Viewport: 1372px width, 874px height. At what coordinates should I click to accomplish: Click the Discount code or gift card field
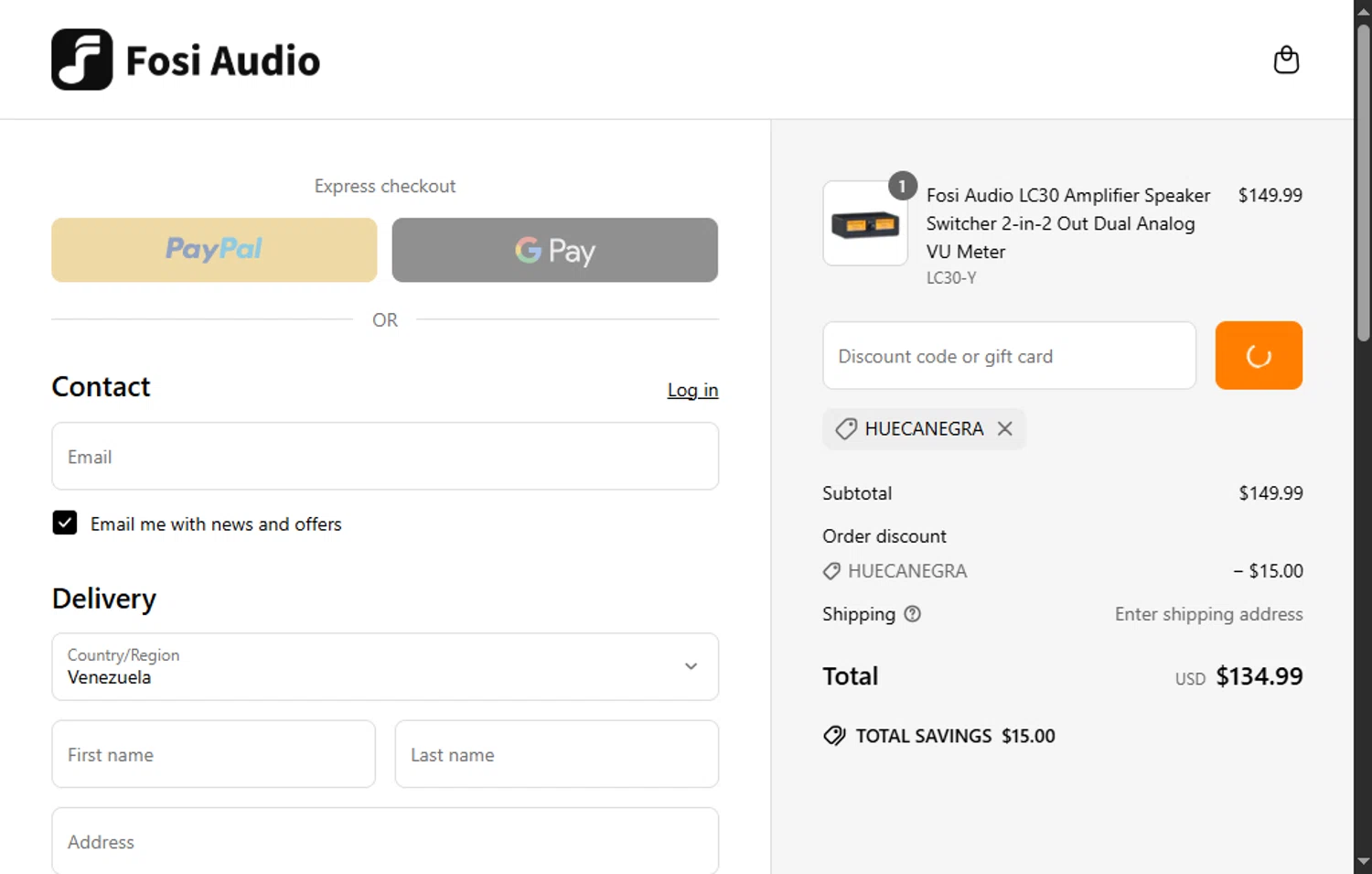pyautogui.click(x=1009, y=355)
